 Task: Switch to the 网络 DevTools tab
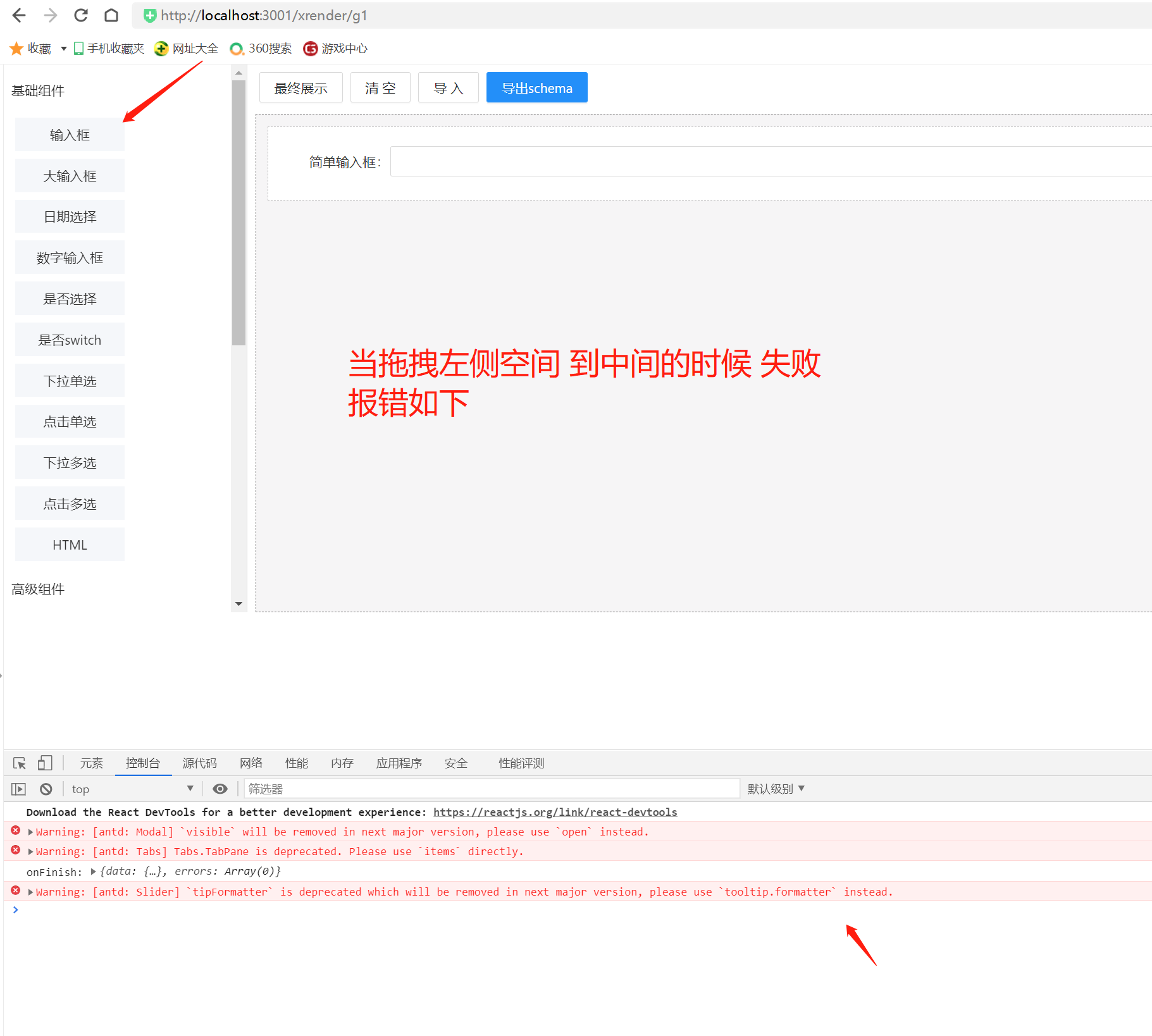click(251, 763)
